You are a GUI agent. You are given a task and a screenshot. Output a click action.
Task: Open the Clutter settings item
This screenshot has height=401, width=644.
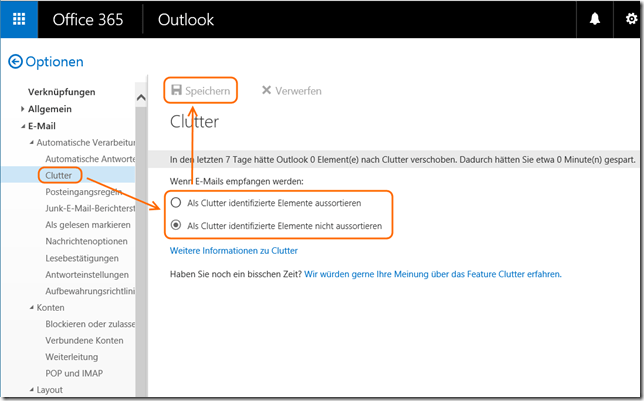[x=59, y=175]
